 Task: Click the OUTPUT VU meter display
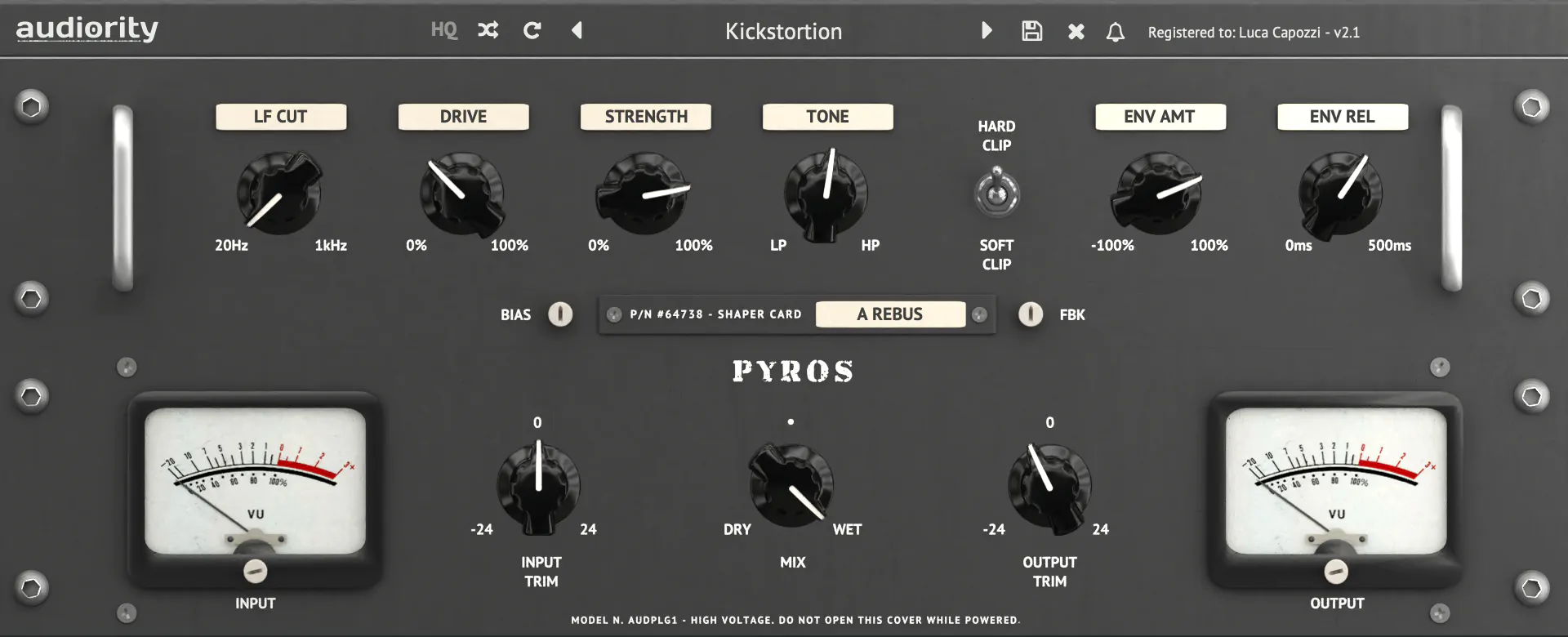(1336, 481)
